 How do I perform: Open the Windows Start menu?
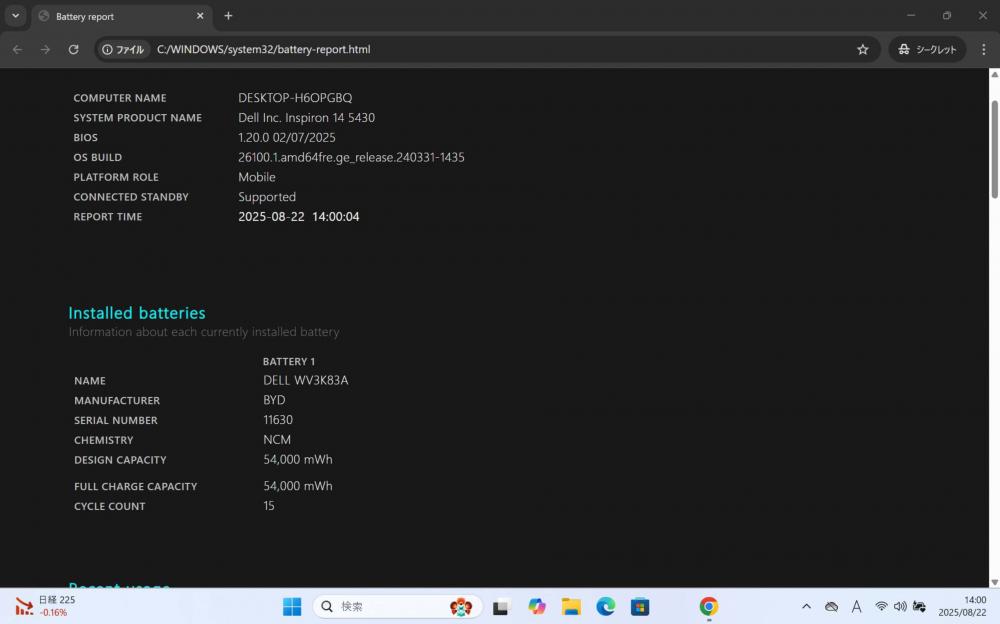[292, 606]
